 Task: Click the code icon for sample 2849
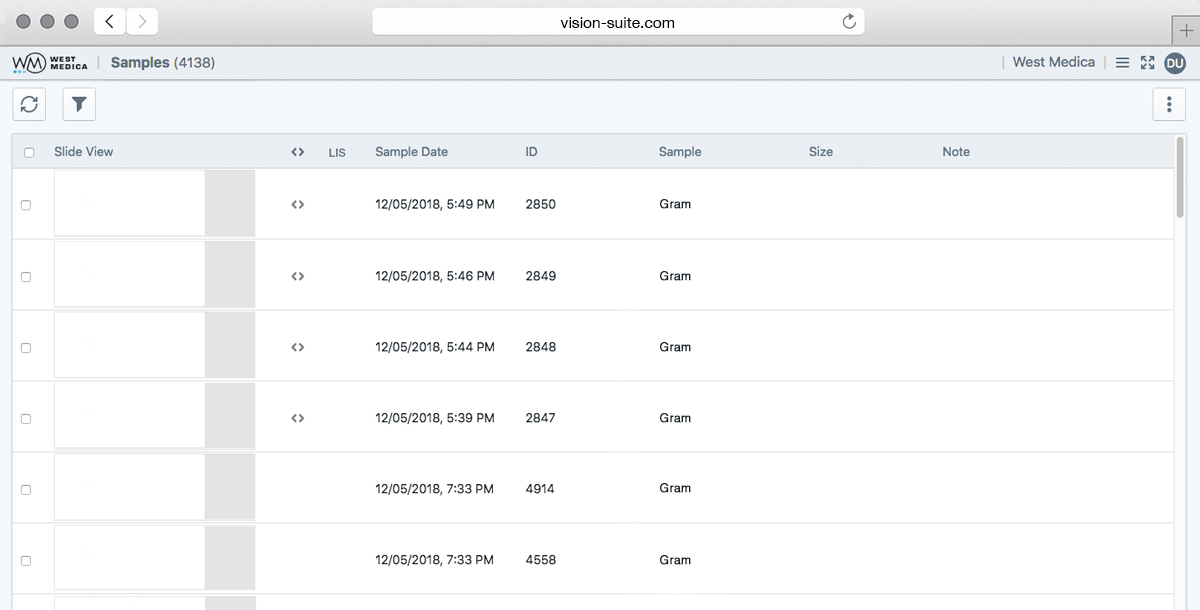click(x=297, y=276)
